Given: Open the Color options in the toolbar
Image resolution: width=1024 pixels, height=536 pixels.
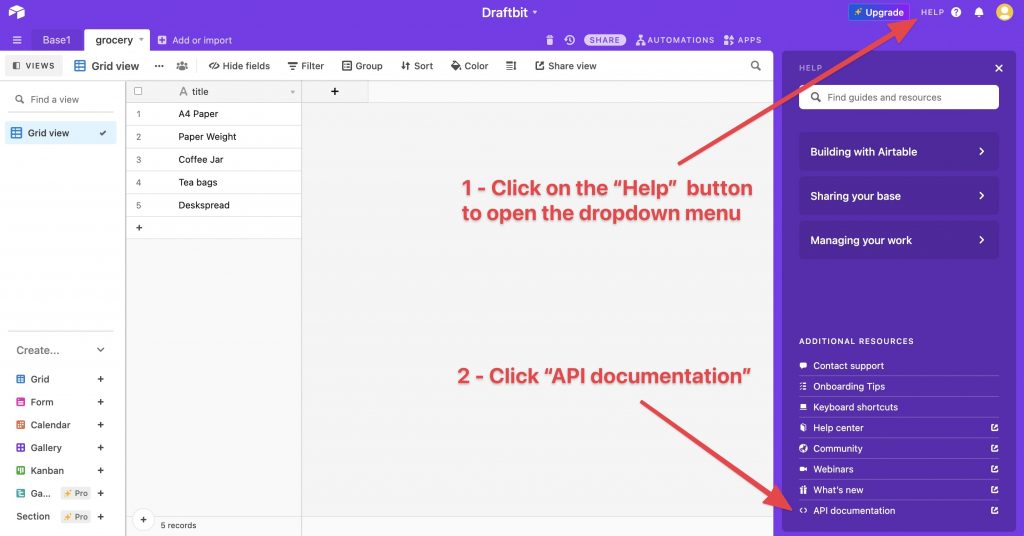Looking at the screenshot, I should pos(469,66).
